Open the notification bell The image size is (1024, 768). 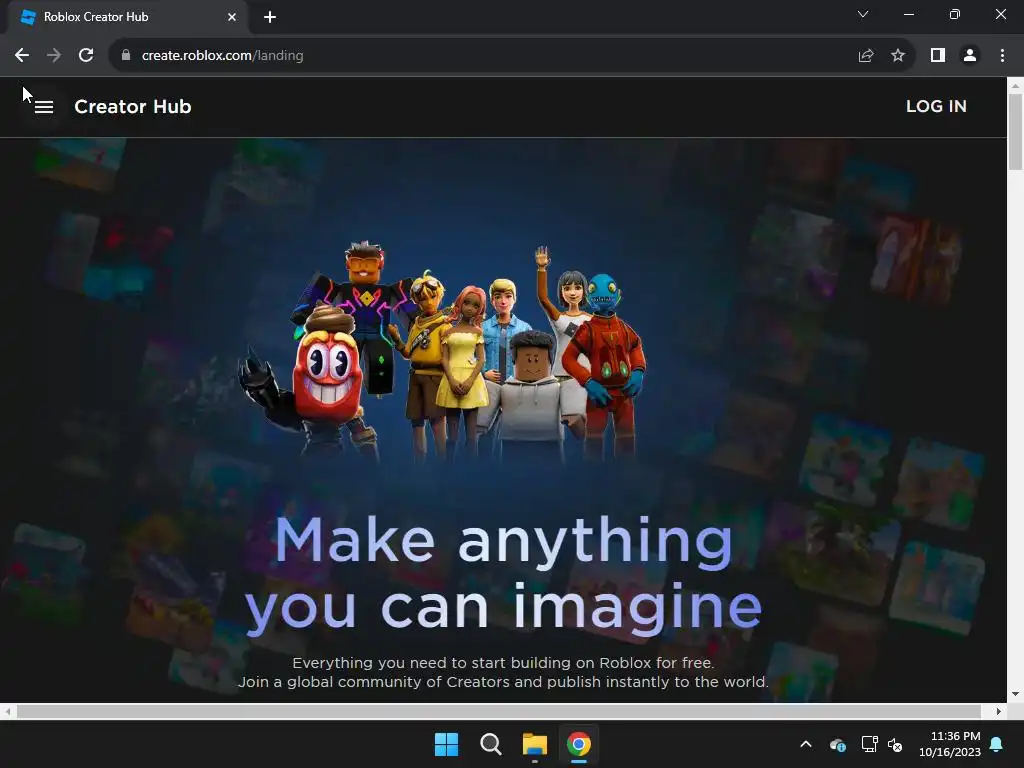pyautogui.click(x=996, y=744)
